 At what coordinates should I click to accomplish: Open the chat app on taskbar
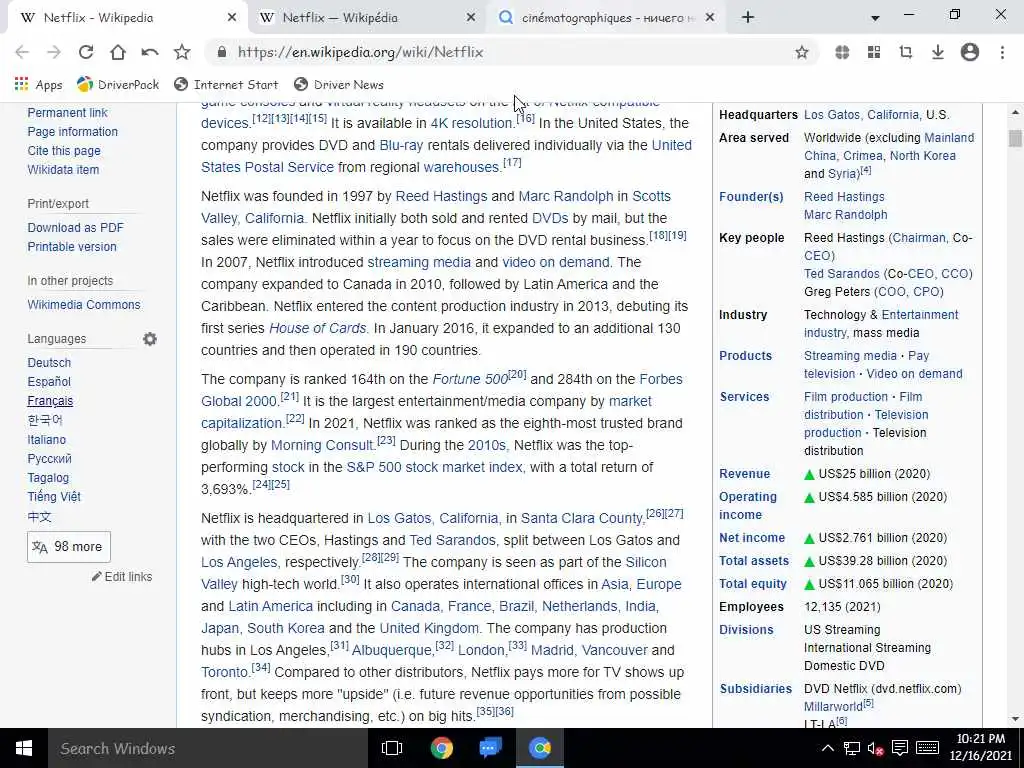[490, 748]
